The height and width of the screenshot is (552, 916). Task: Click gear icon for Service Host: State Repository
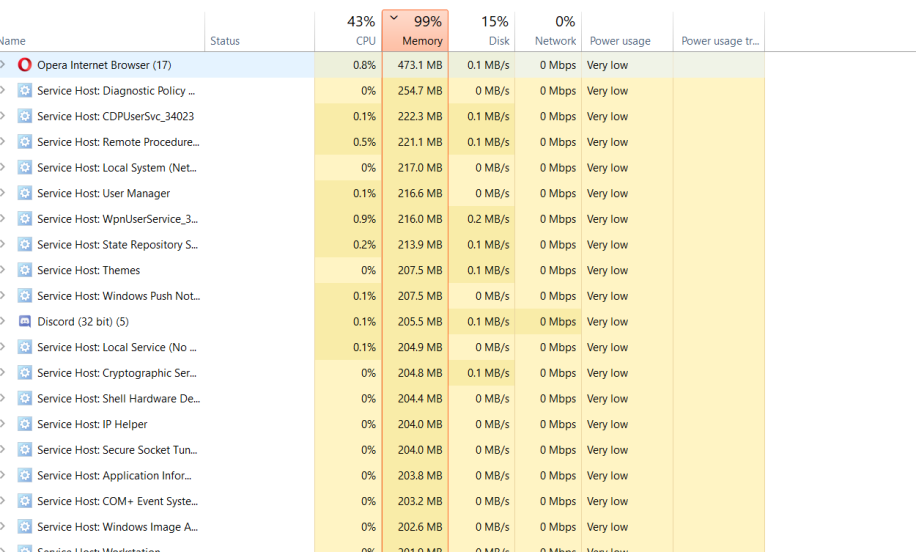point(25,244)
